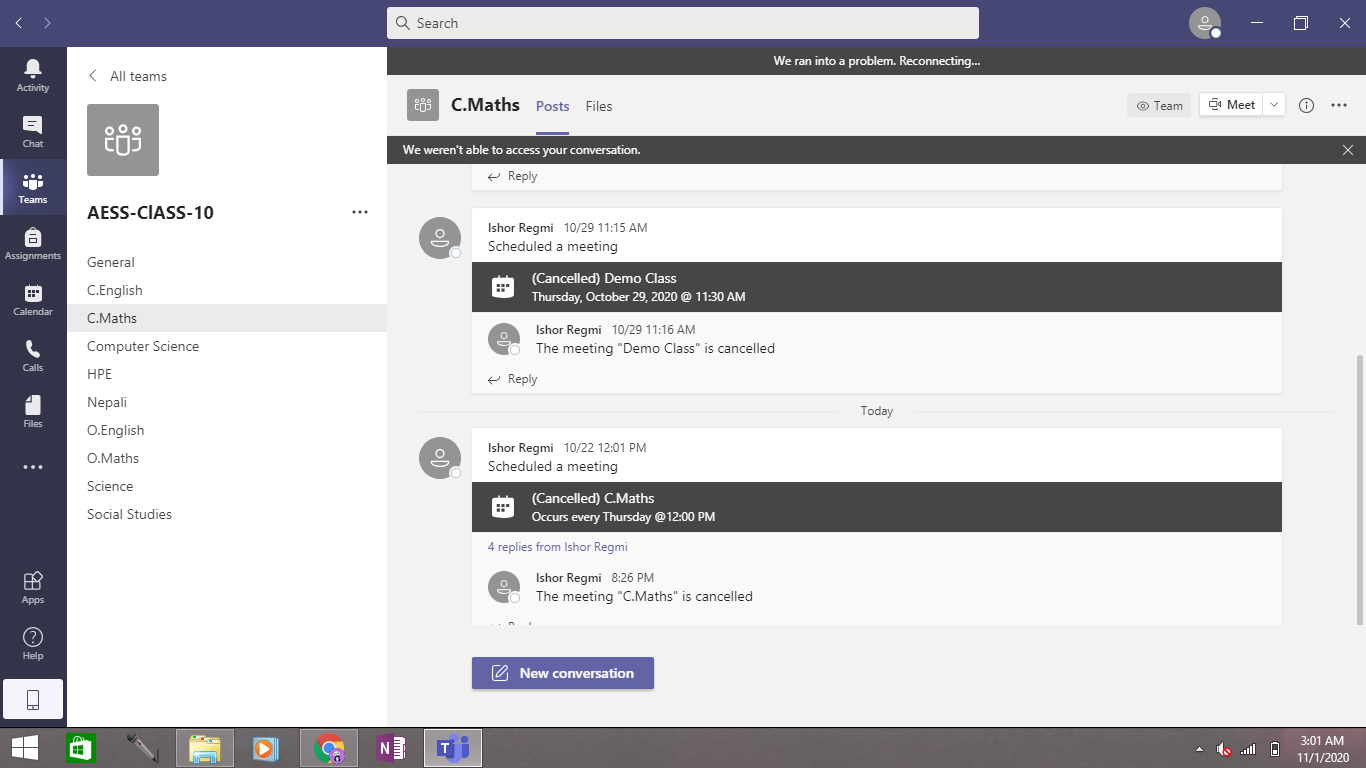This screenshot has width=1366, height=768.
Task: Expand 4 replies from Ishor Regmi
Action: click(x=557, y=547)
